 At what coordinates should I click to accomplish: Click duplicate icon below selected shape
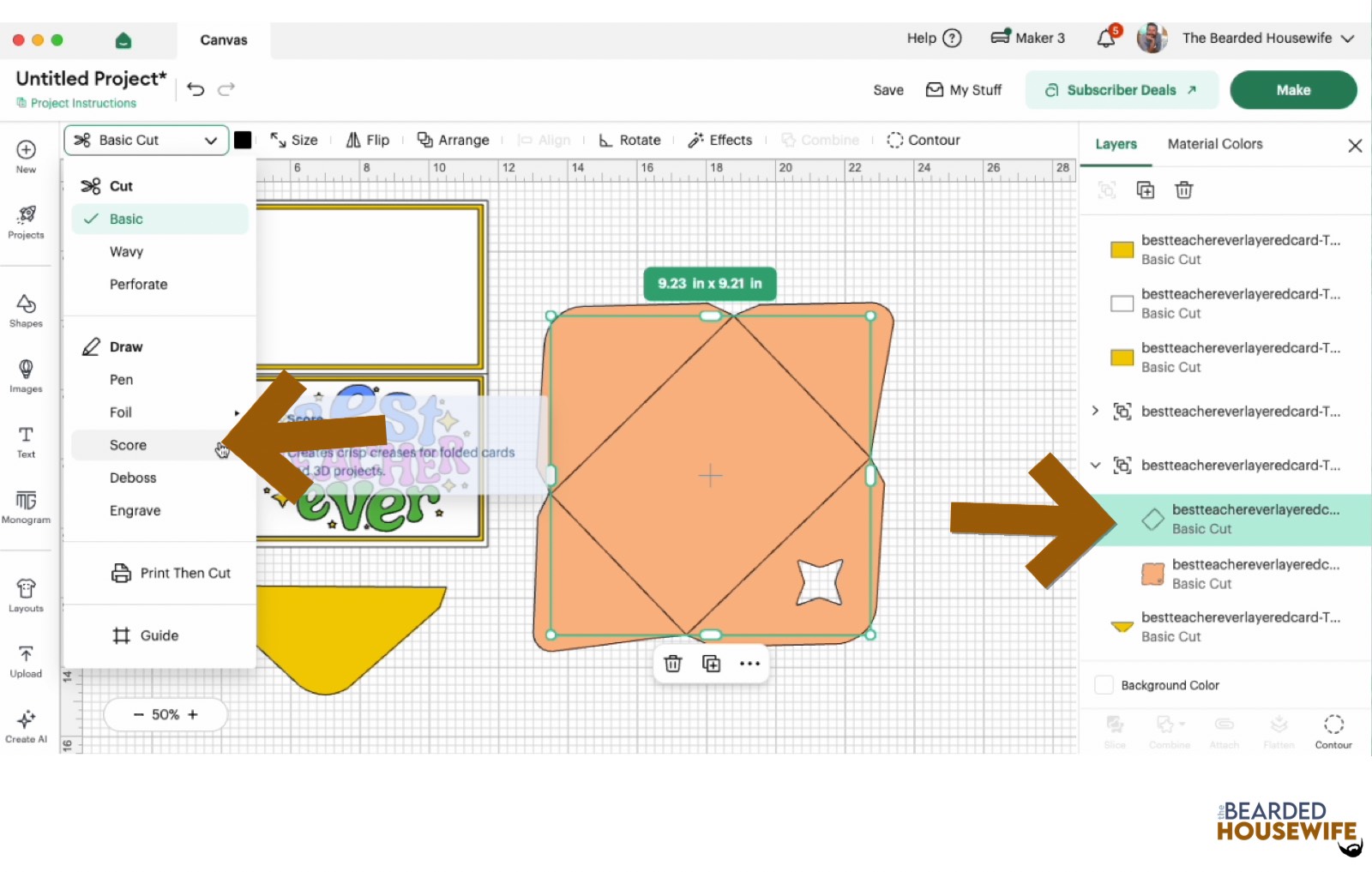click(712, 664)
